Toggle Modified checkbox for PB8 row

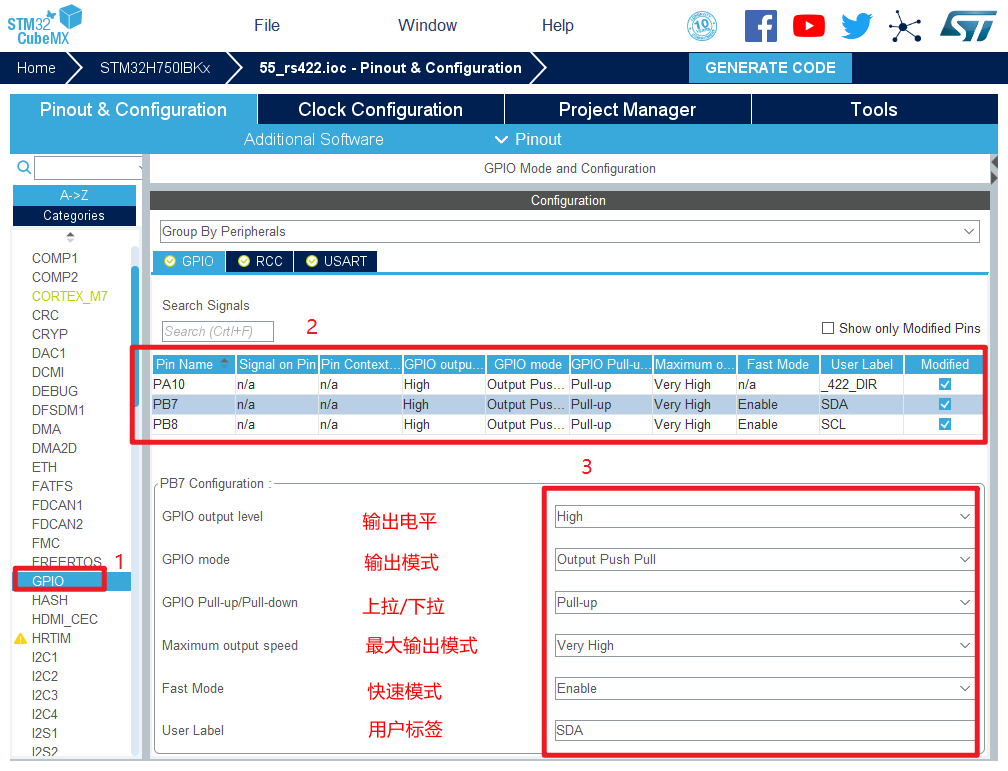pyautogui.click(x=944, y=424)
